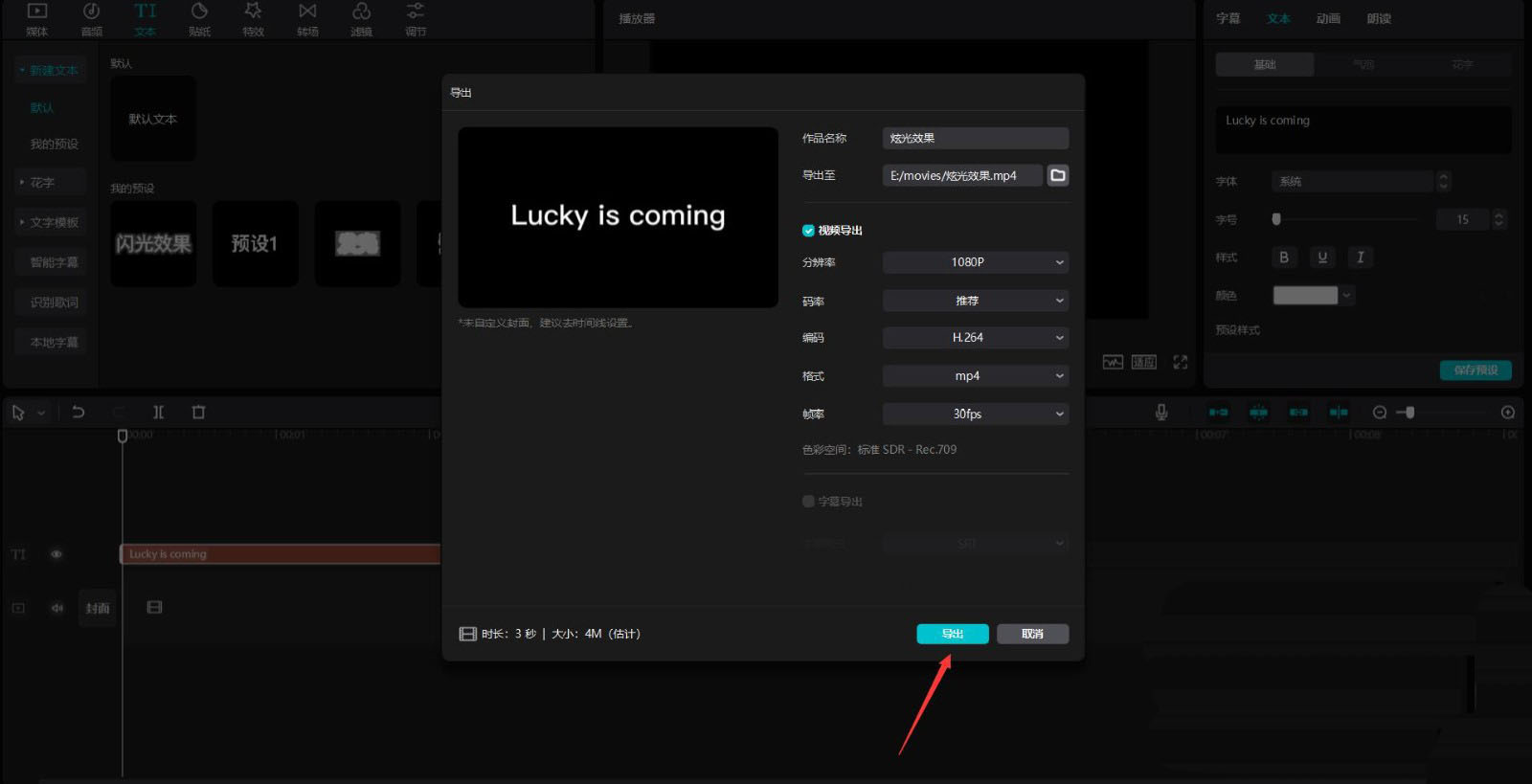Screen dimensions: 1532x784
Task: Click the font size slider handle
Action: (x=1275, y=219)
